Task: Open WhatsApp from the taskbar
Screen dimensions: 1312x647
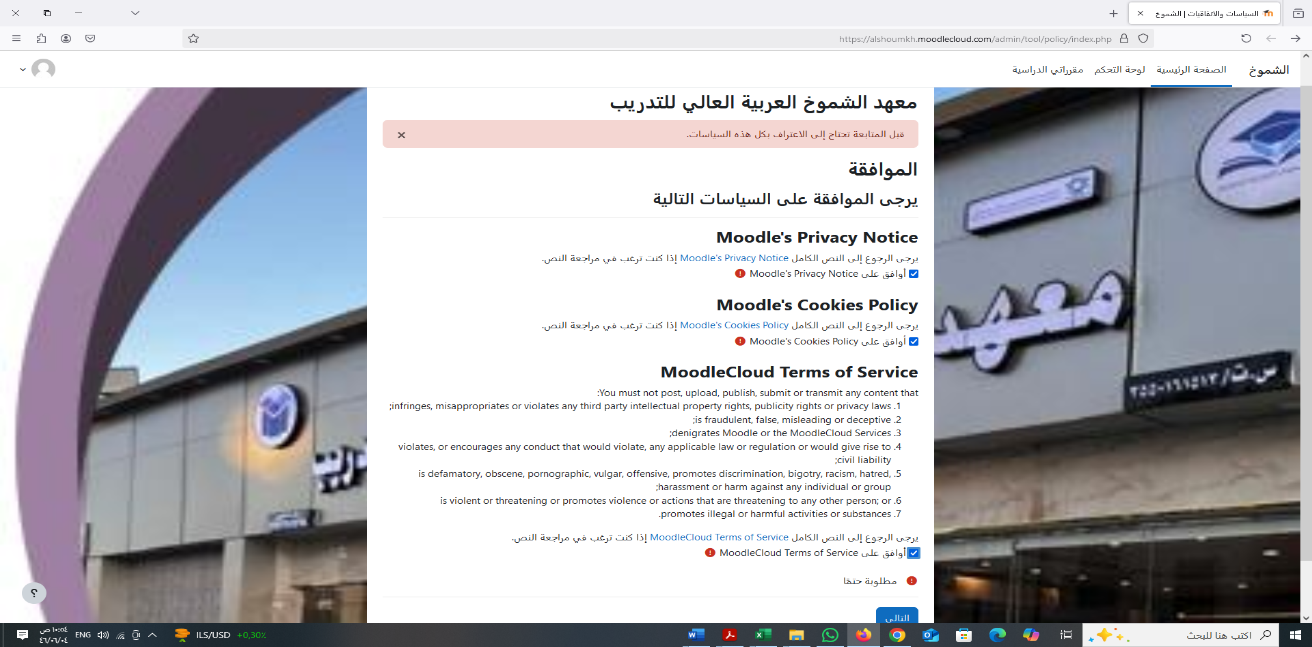Action: 830,635
